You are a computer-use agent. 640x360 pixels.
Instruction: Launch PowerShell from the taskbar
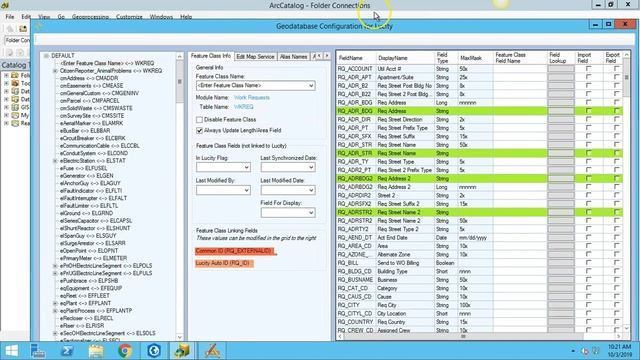(x=67, y=351)
